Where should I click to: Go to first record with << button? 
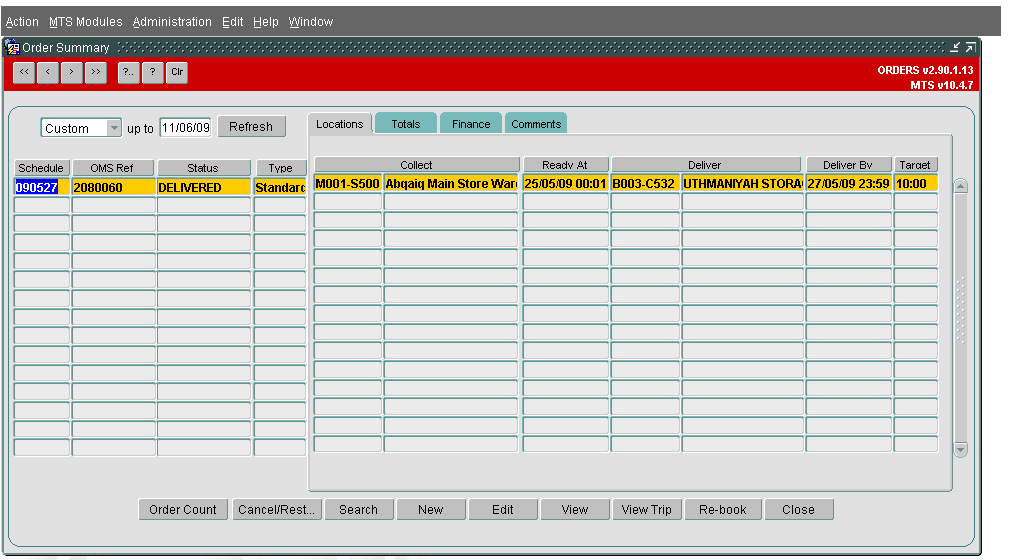point(24,72)
